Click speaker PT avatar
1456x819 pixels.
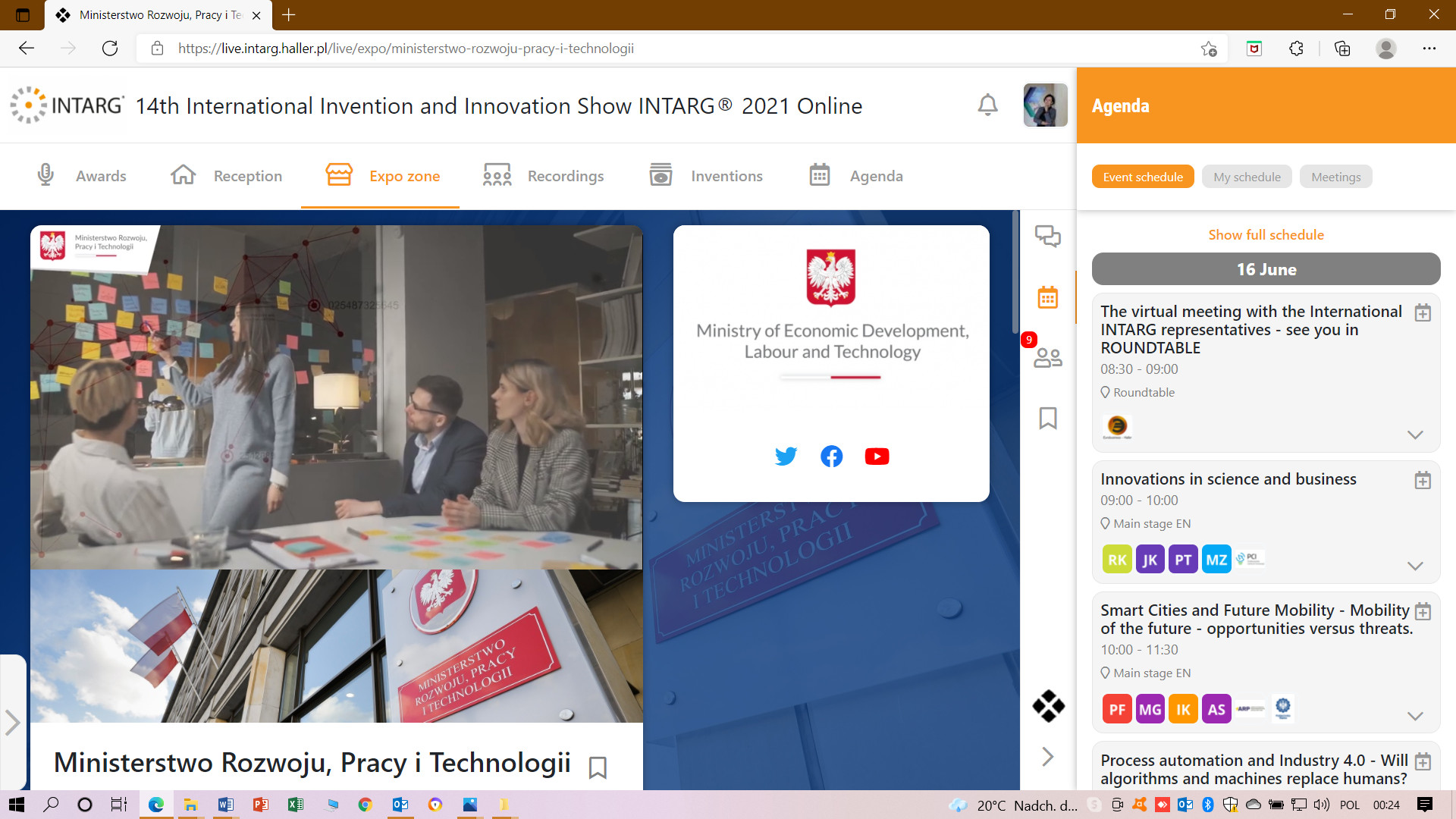coord(1183,560)
